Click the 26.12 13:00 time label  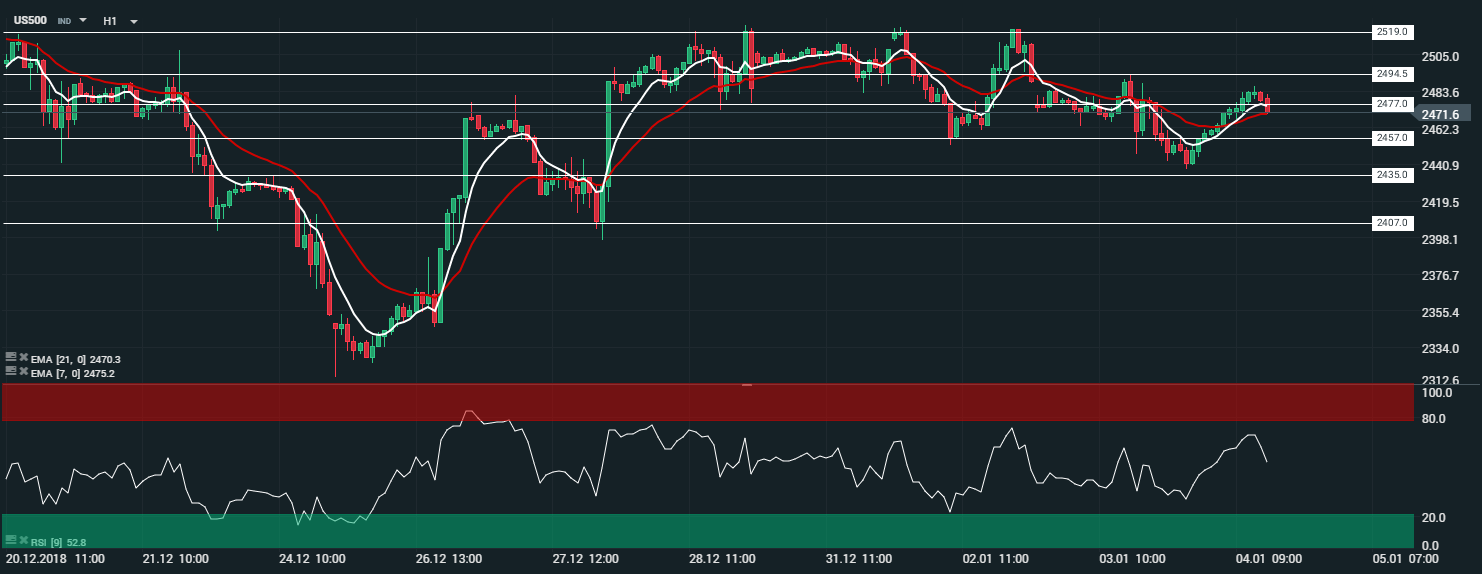(449, 559)
